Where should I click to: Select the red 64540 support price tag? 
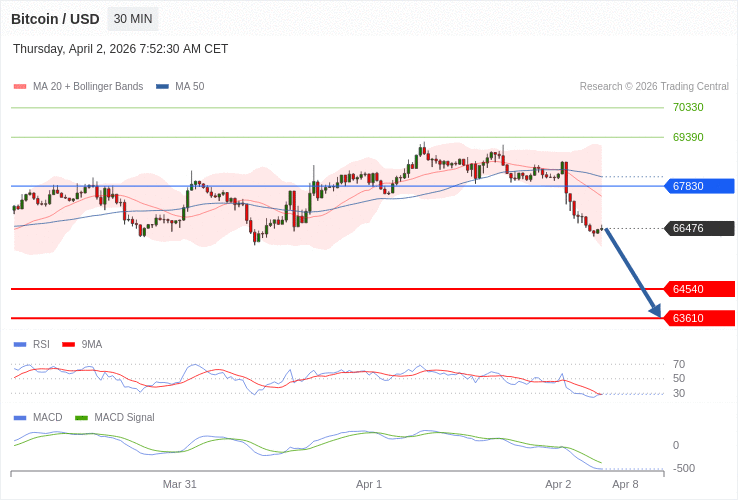click(x=700, y=289)
